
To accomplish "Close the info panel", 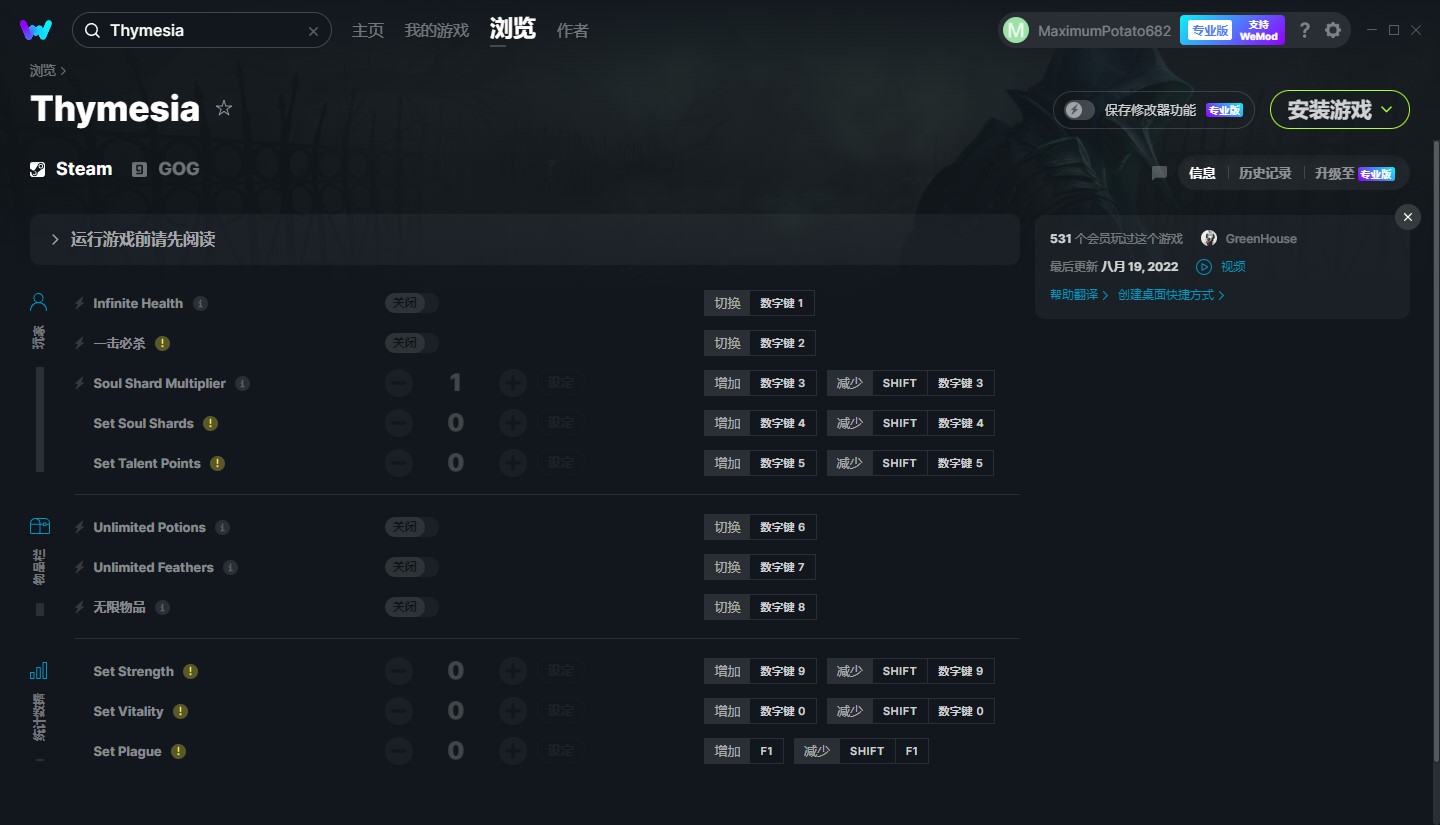I will pyautogui.click(x=1408, y=217).
